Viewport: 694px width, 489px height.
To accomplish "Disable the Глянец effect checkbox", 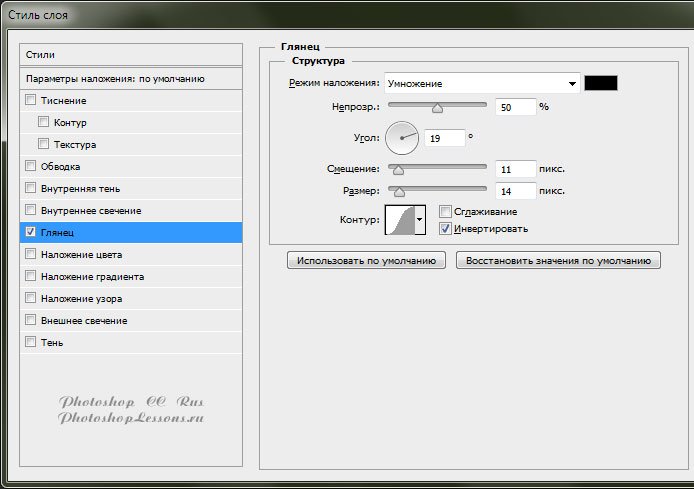I will pyautogui.click(x=30, y=233).
